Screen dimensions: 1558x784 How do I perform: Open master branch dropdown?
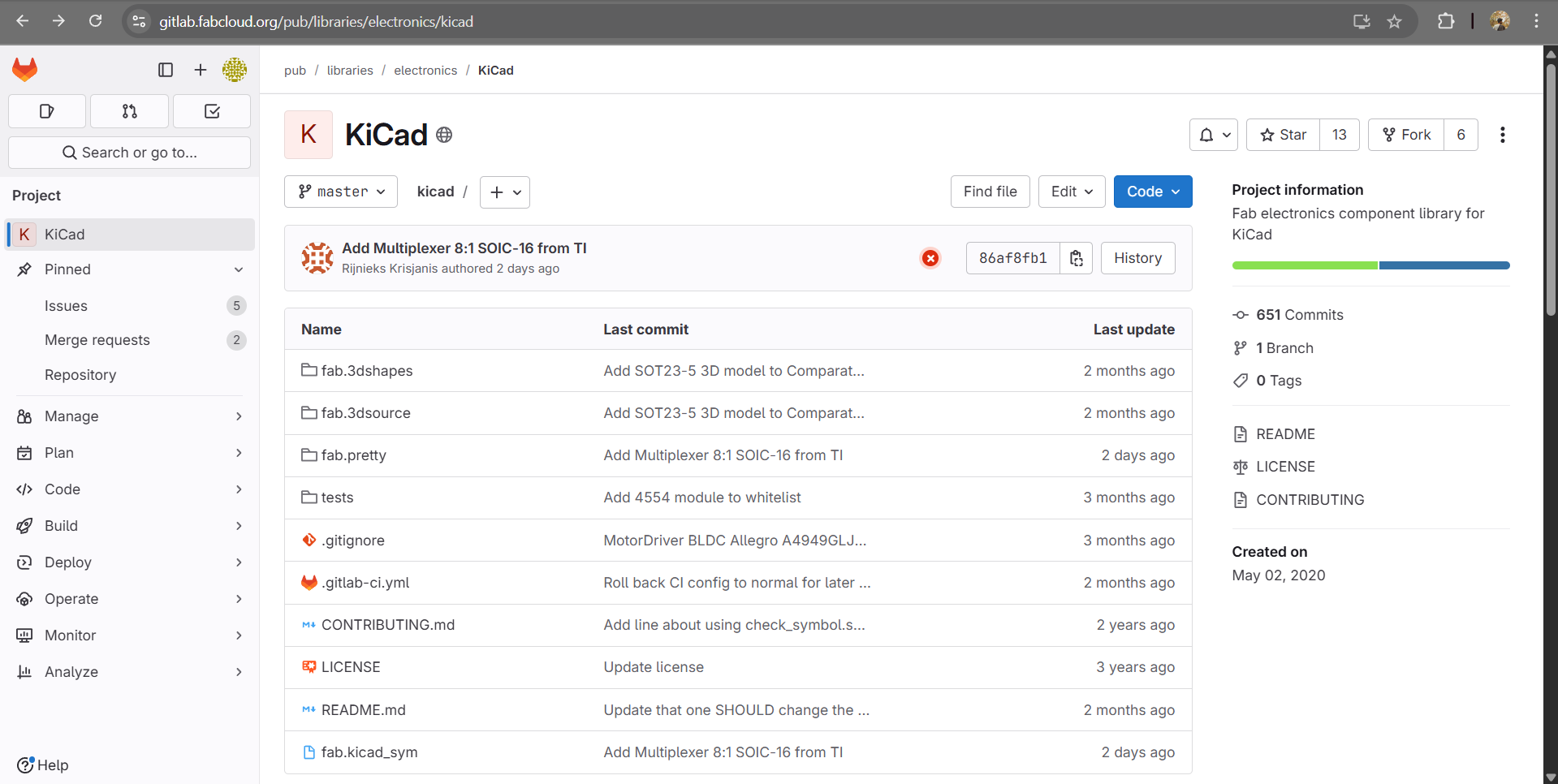click(x=341, y=192)
